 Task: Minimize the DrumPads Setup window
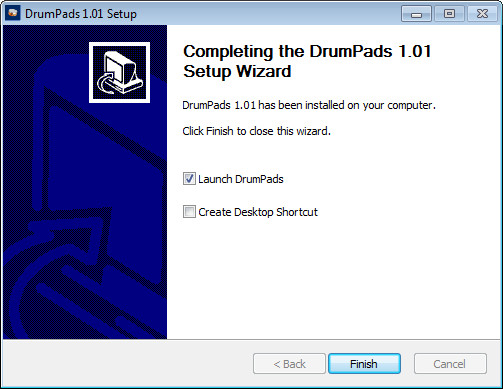coord(416,14)
